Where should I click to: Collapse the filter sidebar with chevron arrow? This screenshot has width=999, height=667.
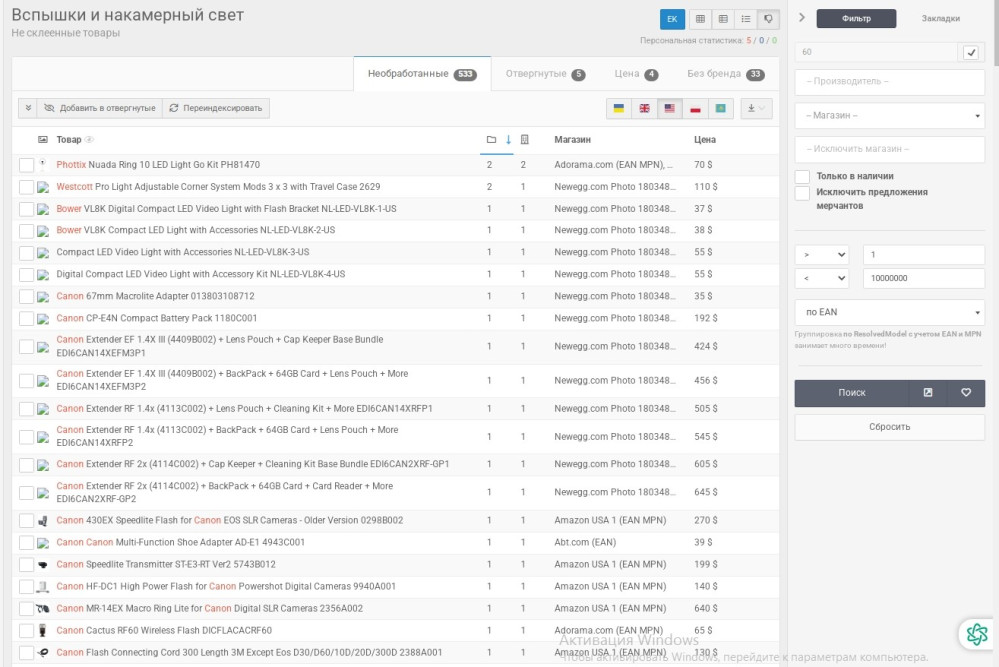click(802, 18)
